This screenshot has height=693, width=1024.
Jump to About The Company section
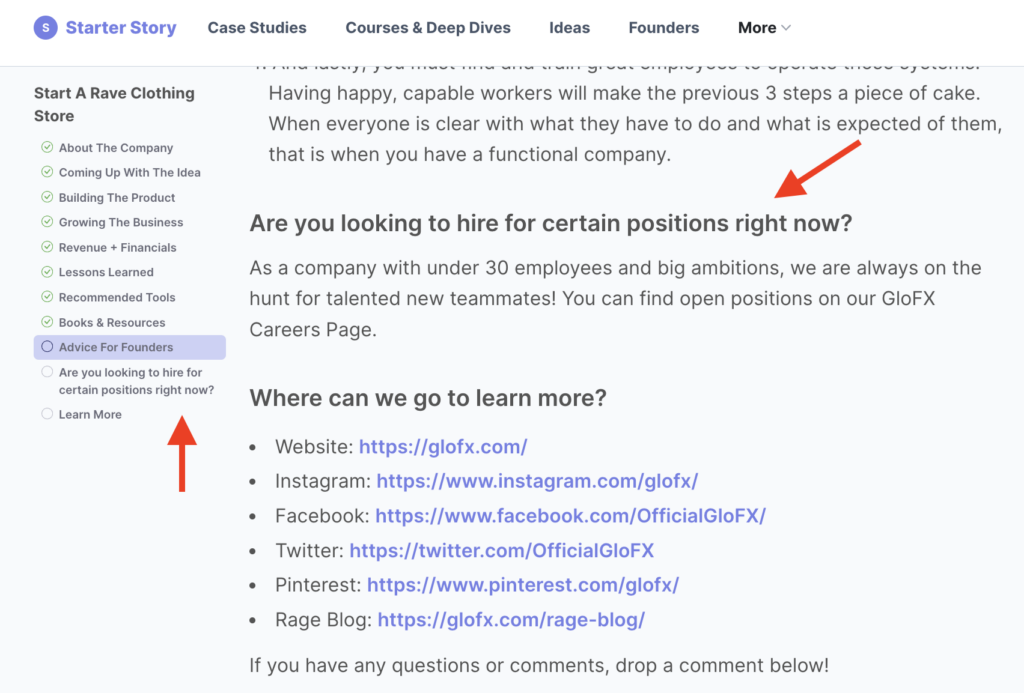(116, 148)
